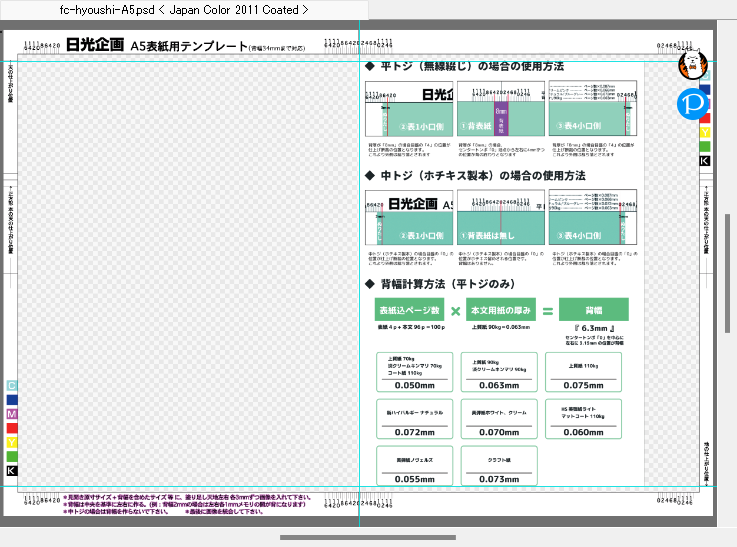Click the 0.075mm thickness card
The height and width of the screenshot is (547, 737).
[x=583, y=372]
